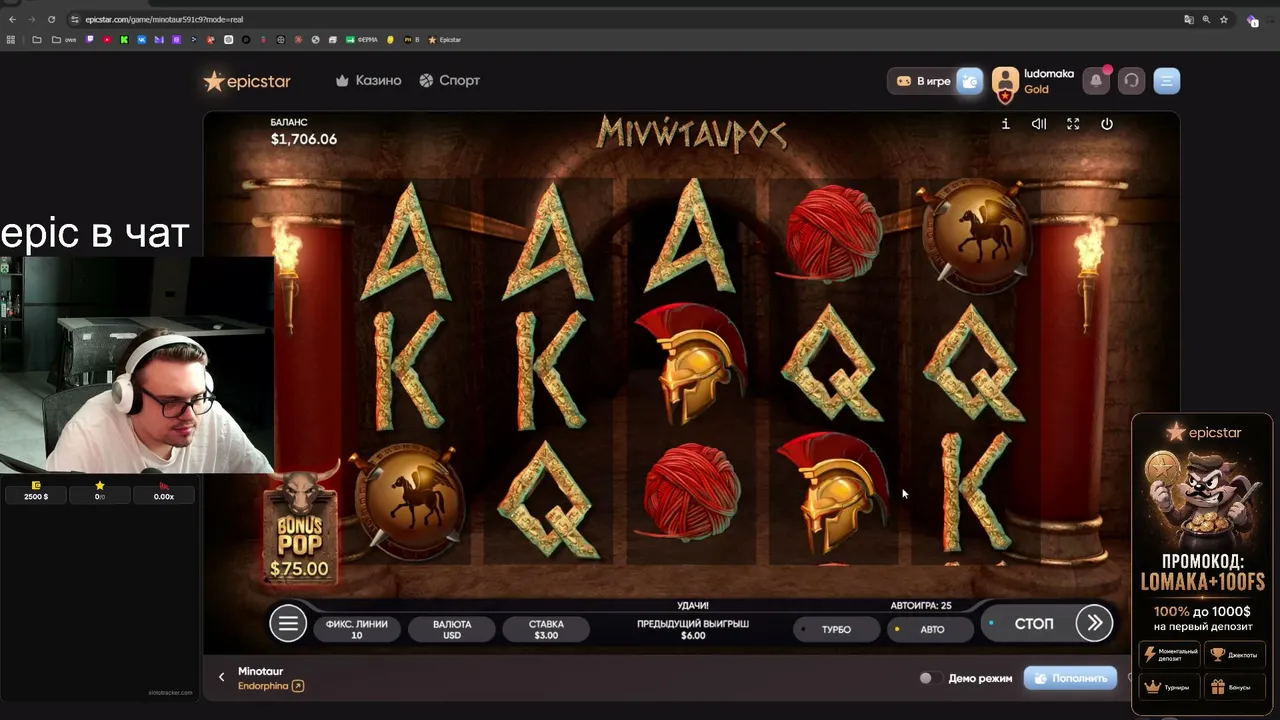This screenshot has width=1280, height=720.
Task: Open the Endorphina provider link icon
Action: point(297,686)
